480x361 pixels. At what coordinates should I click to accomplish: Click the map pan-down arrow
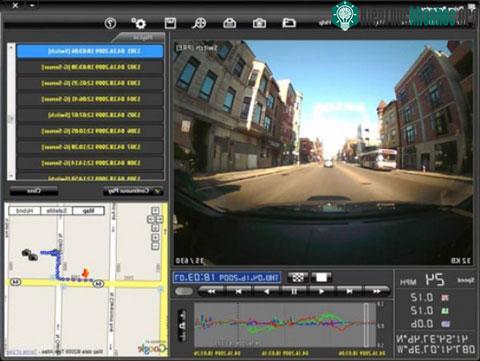pos(155,228)
